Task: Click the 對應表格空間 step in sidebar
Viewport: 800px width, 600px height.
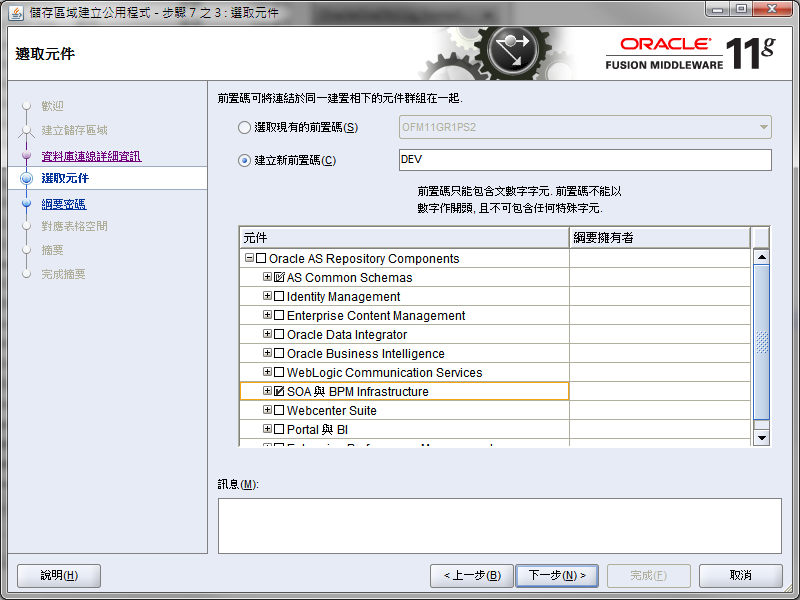Action: click(x=74, y=226)
